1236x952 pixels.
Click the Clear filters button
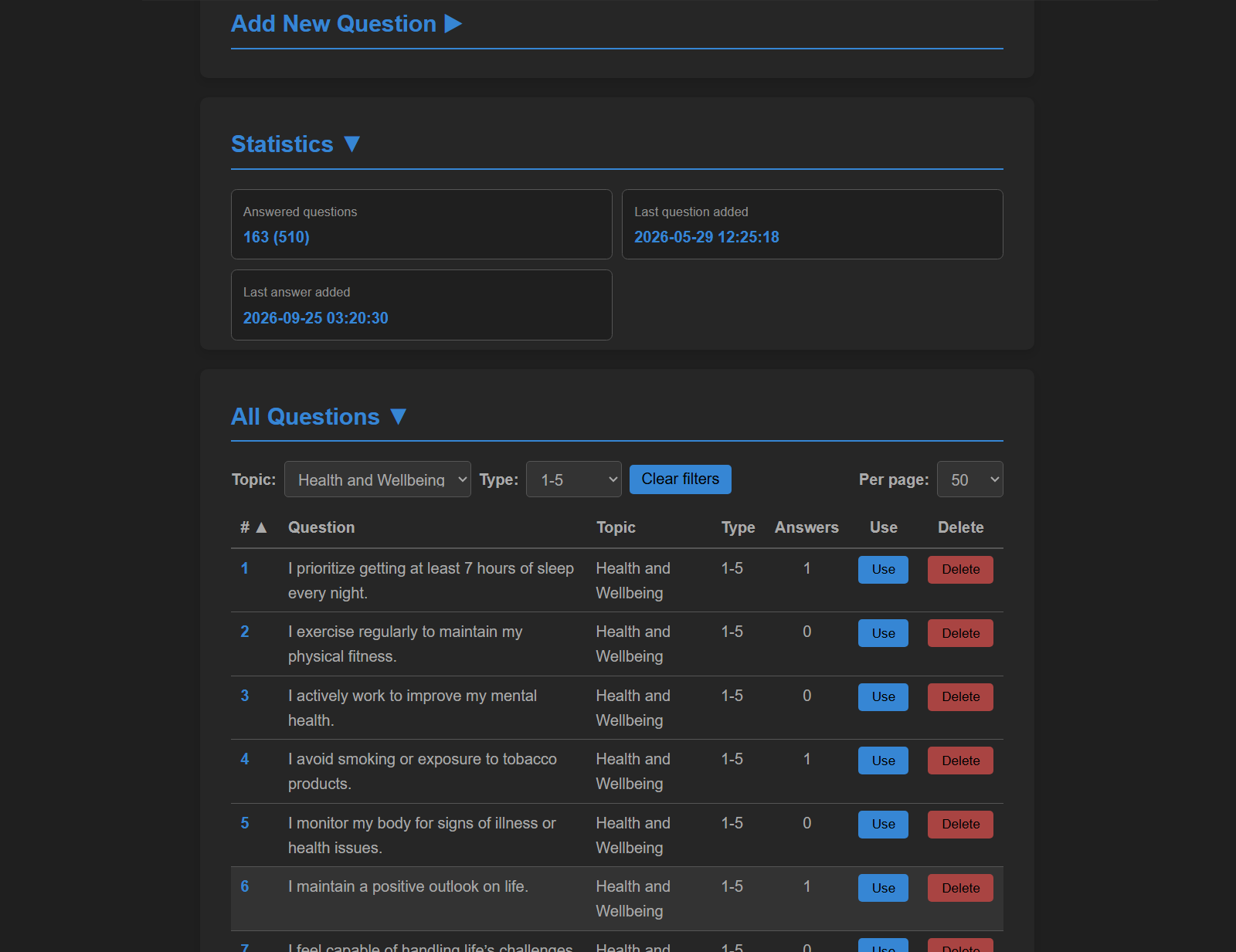681,479
